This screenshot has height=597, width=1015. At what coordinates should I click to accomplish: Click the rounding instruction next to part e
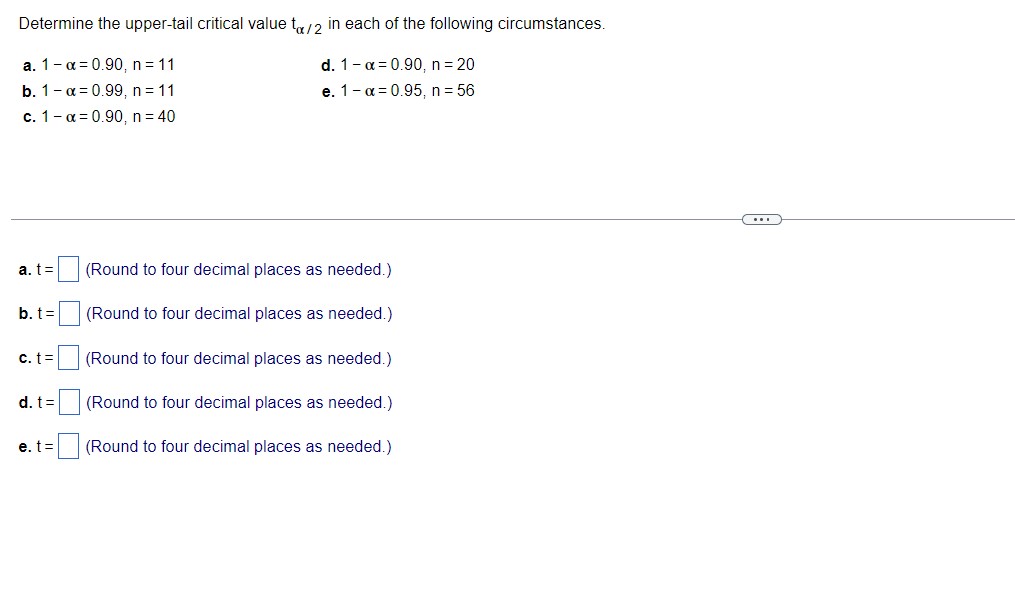[x=238, y=446]
